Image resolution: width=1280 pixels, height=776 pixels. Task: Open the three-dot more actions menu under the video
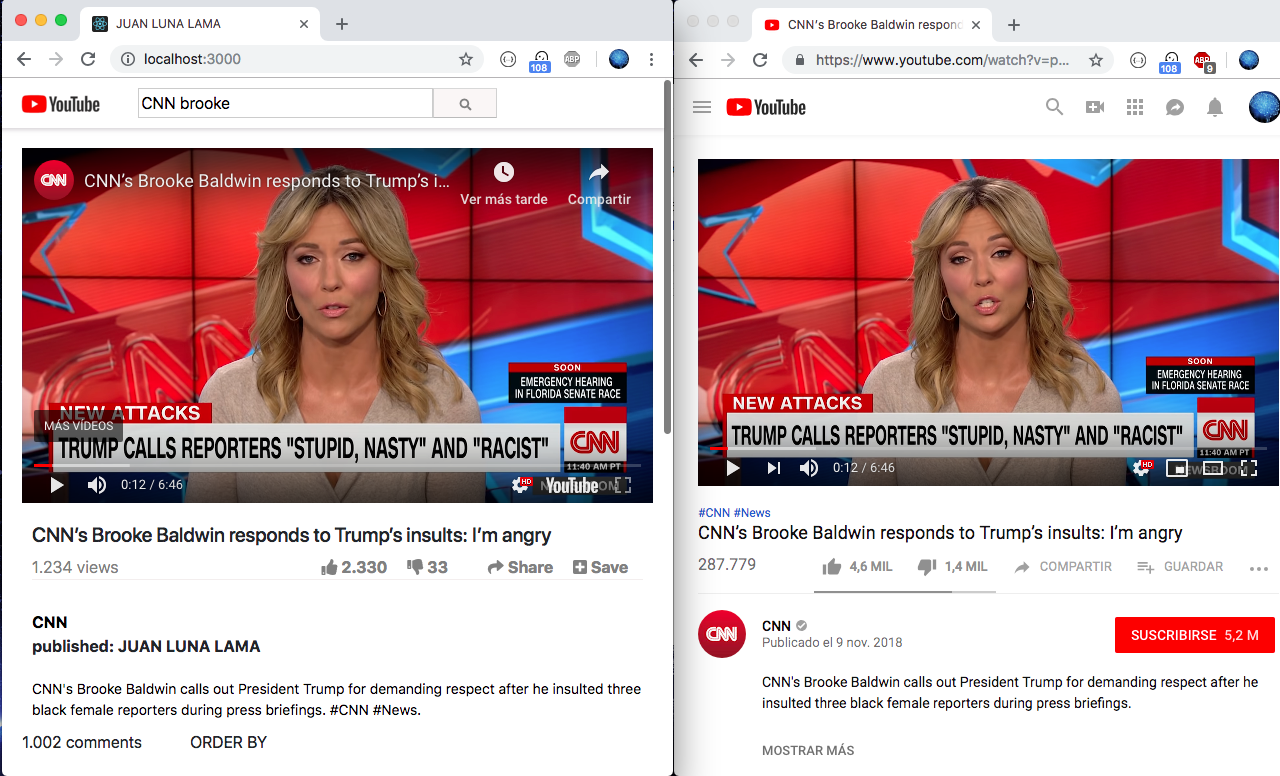point(1259,568)
